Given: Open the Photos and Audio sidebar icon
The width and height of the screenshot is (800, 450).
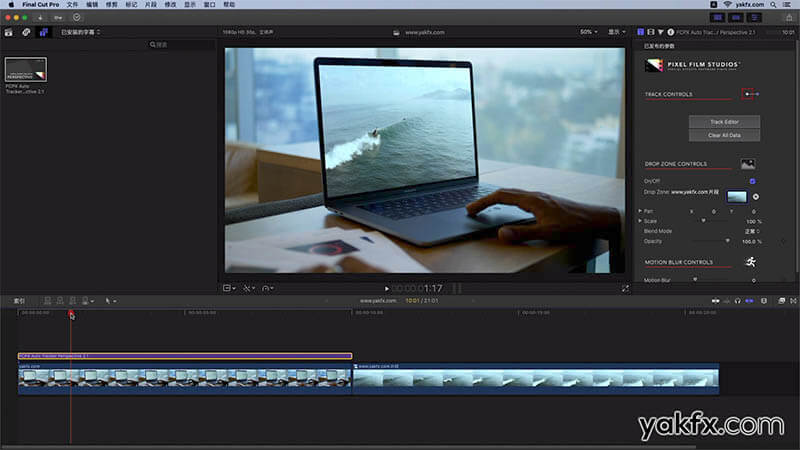Looking at the screenshot, I should tap(26, 32).
